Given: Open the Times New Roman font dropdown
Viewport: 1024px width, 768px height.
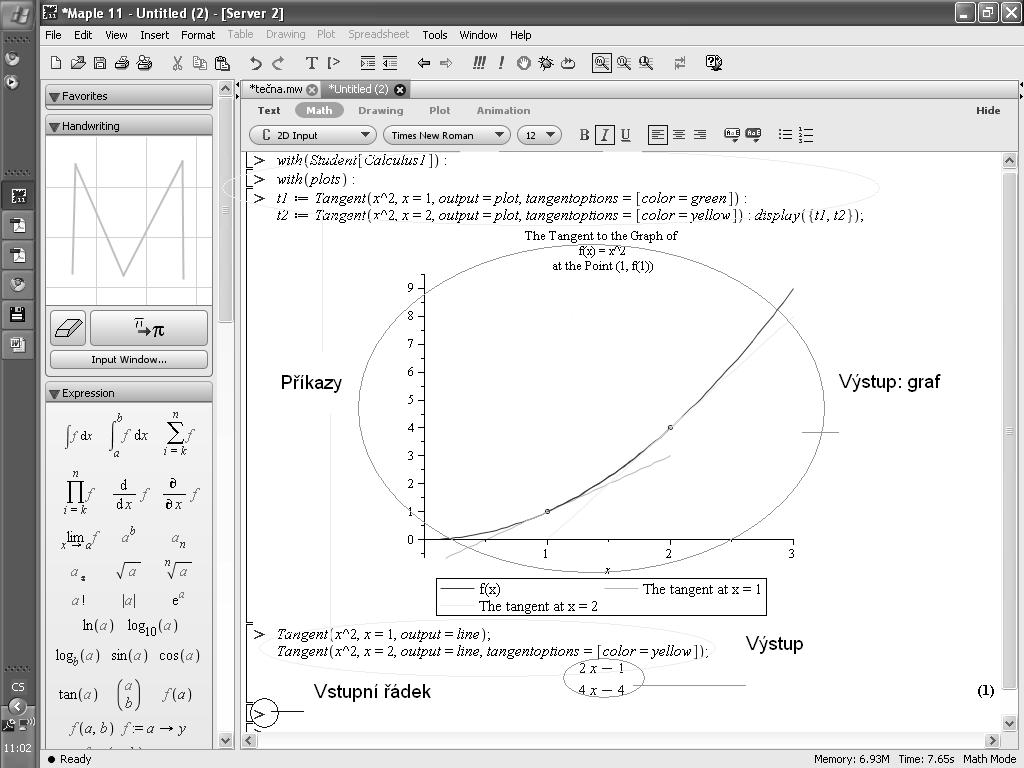Looking at the screenshot, I should tap(446, 135).
